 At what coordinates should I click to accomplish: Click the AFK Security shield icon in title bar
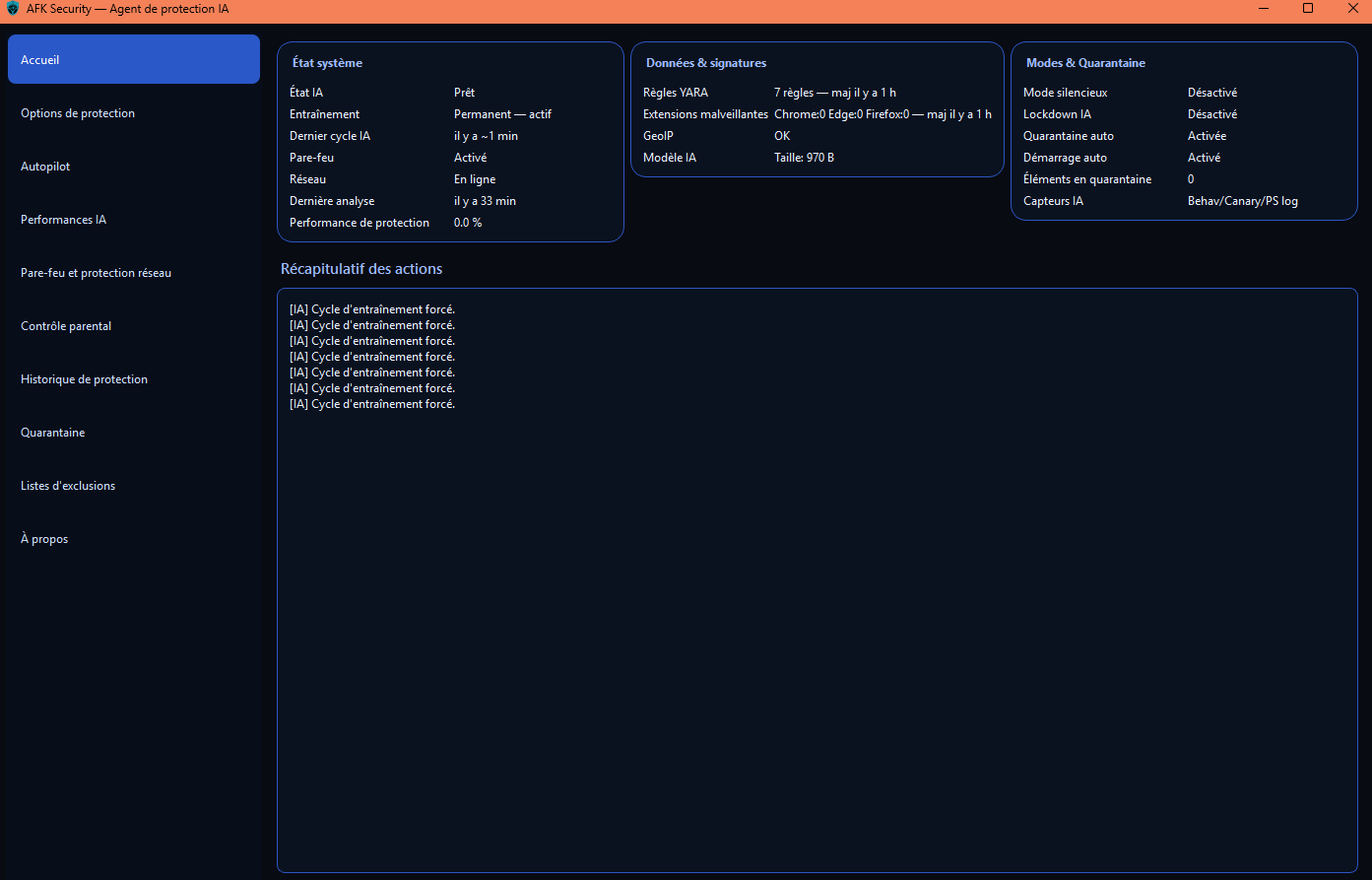click(x=13, y=9)
